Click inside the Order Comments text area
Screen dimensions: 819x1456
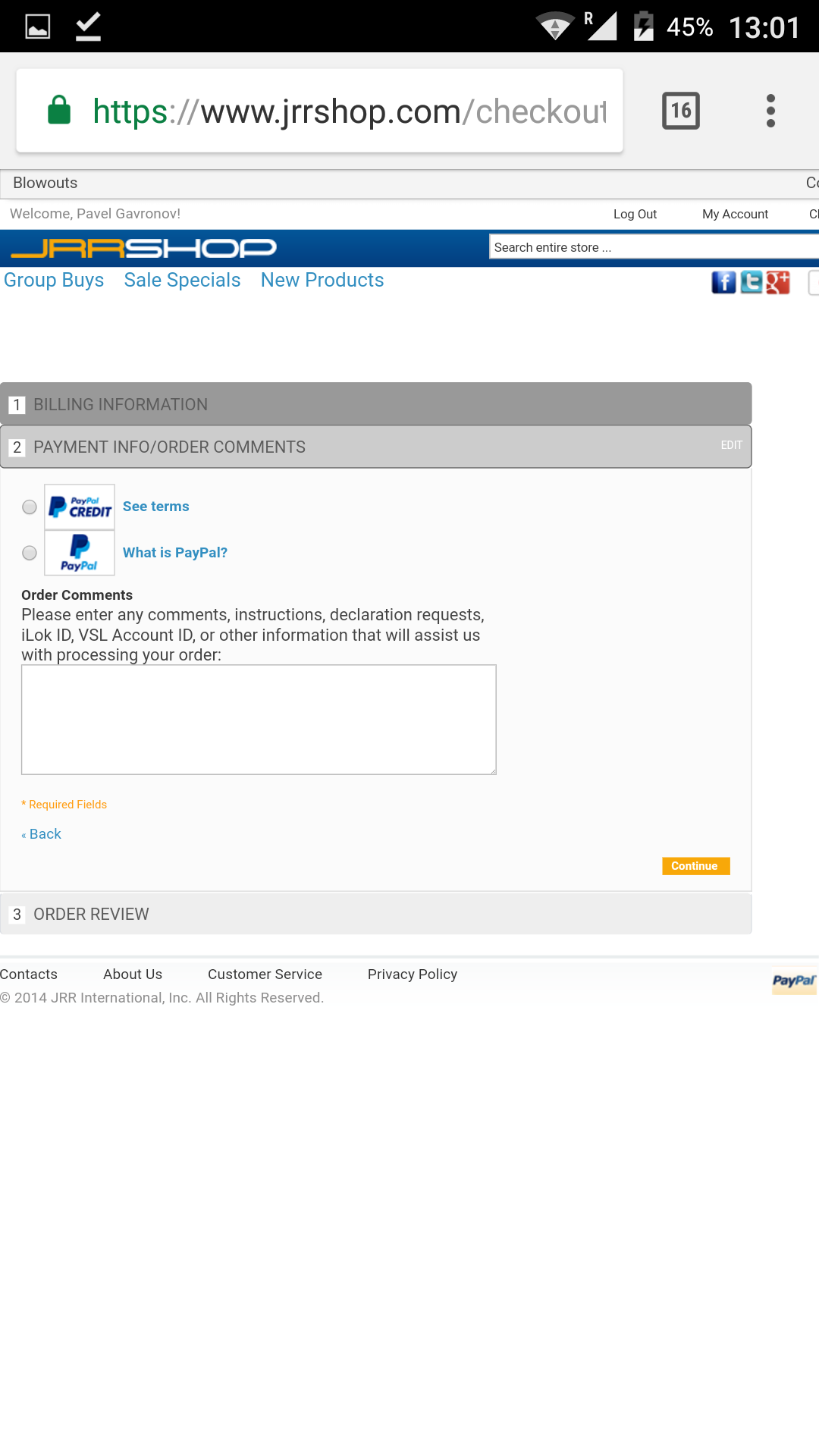click(x=259, y=720)
